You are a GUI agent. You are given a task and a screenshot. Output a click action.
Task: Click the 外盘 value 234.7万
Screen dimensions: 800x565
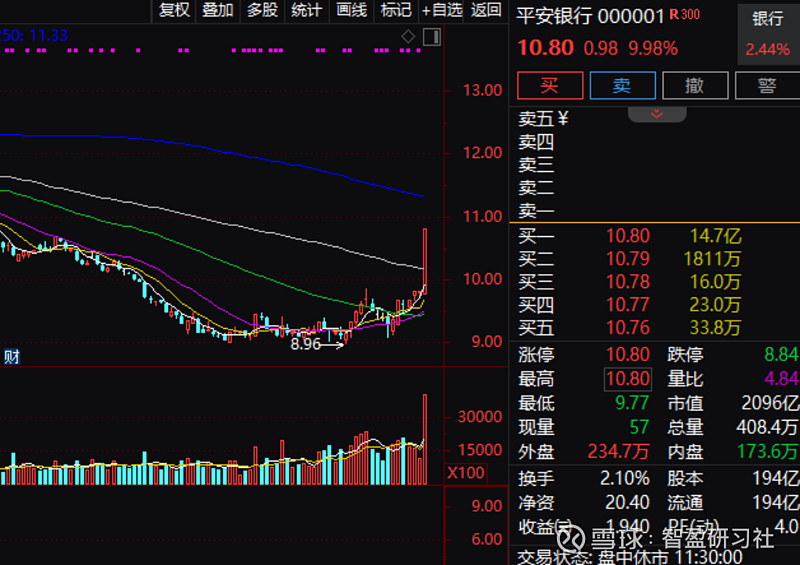click(618, 451)
